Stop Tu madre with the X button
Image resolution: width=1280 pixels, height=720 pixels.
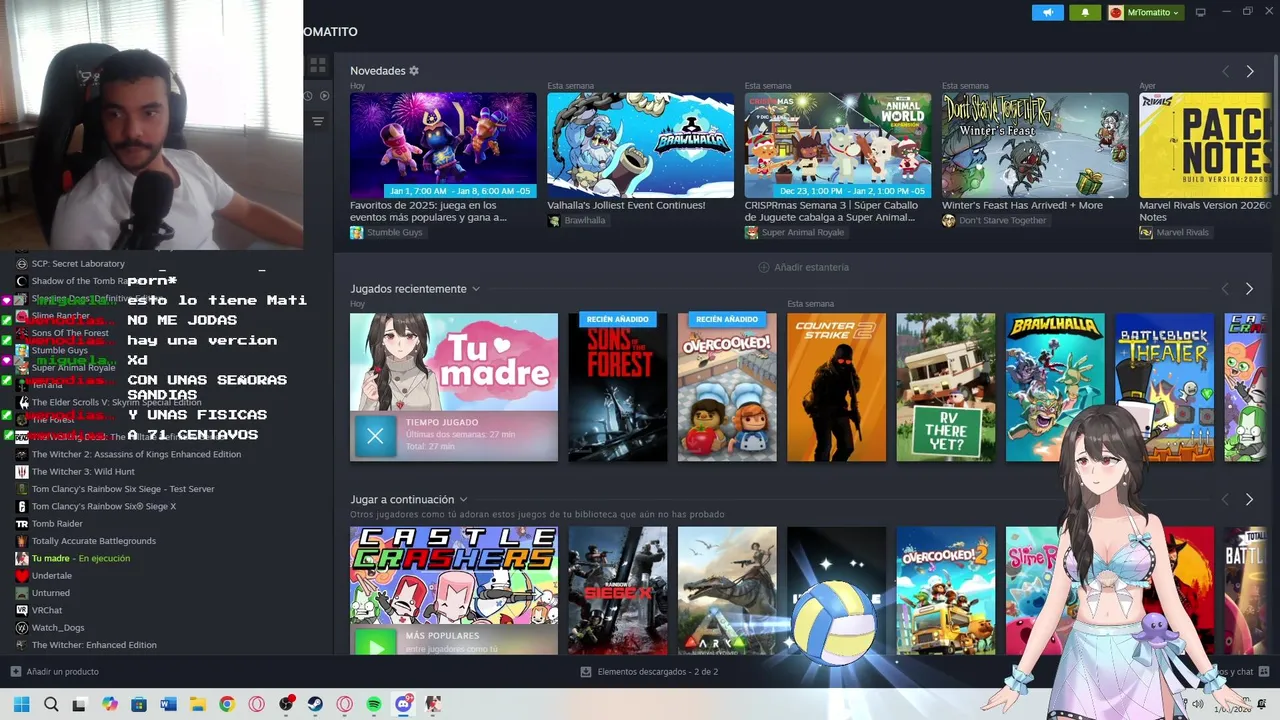point(375,436)
